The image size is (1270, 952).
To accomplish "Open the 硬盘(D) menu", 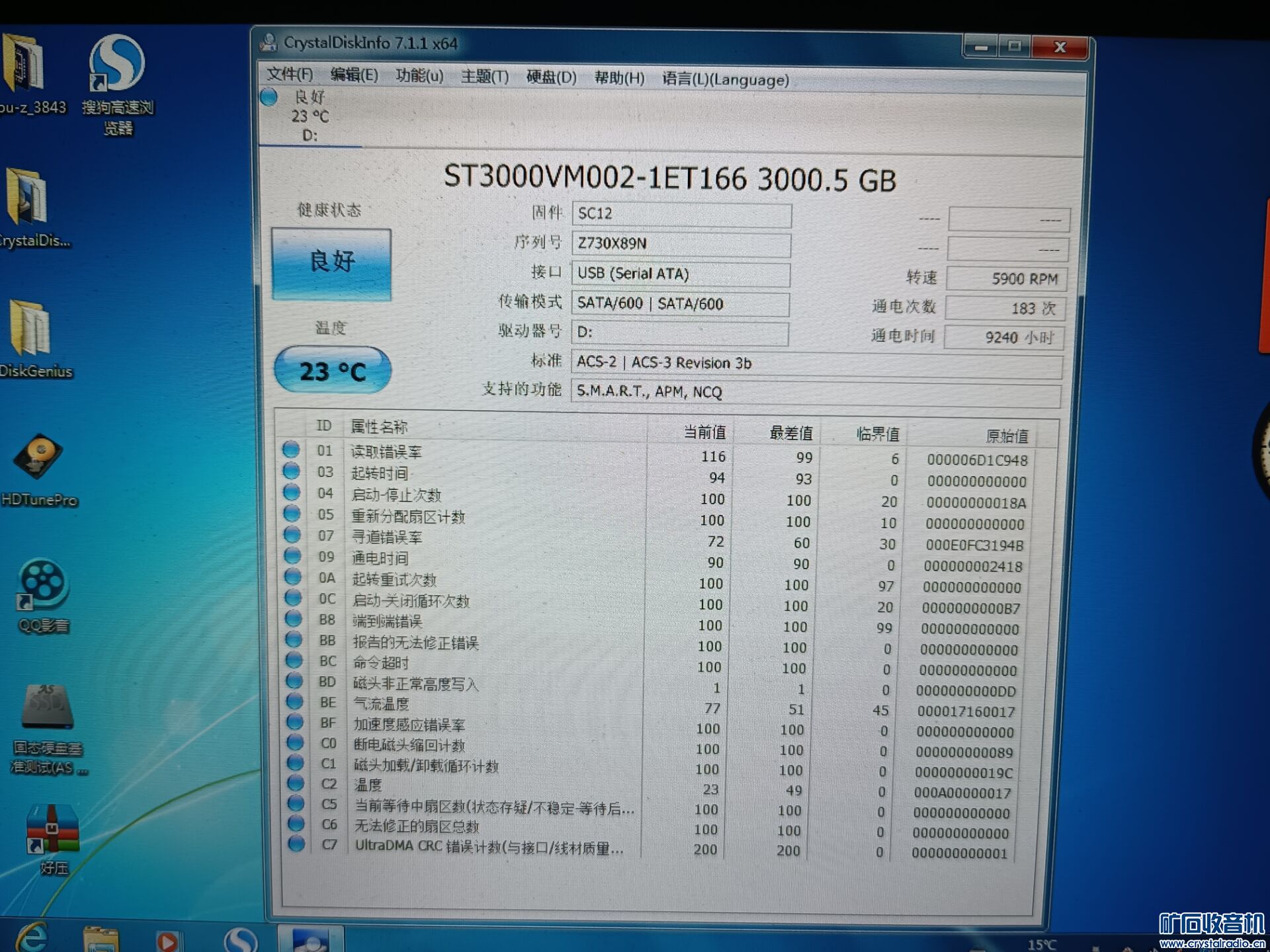I will tap(551, 77).
